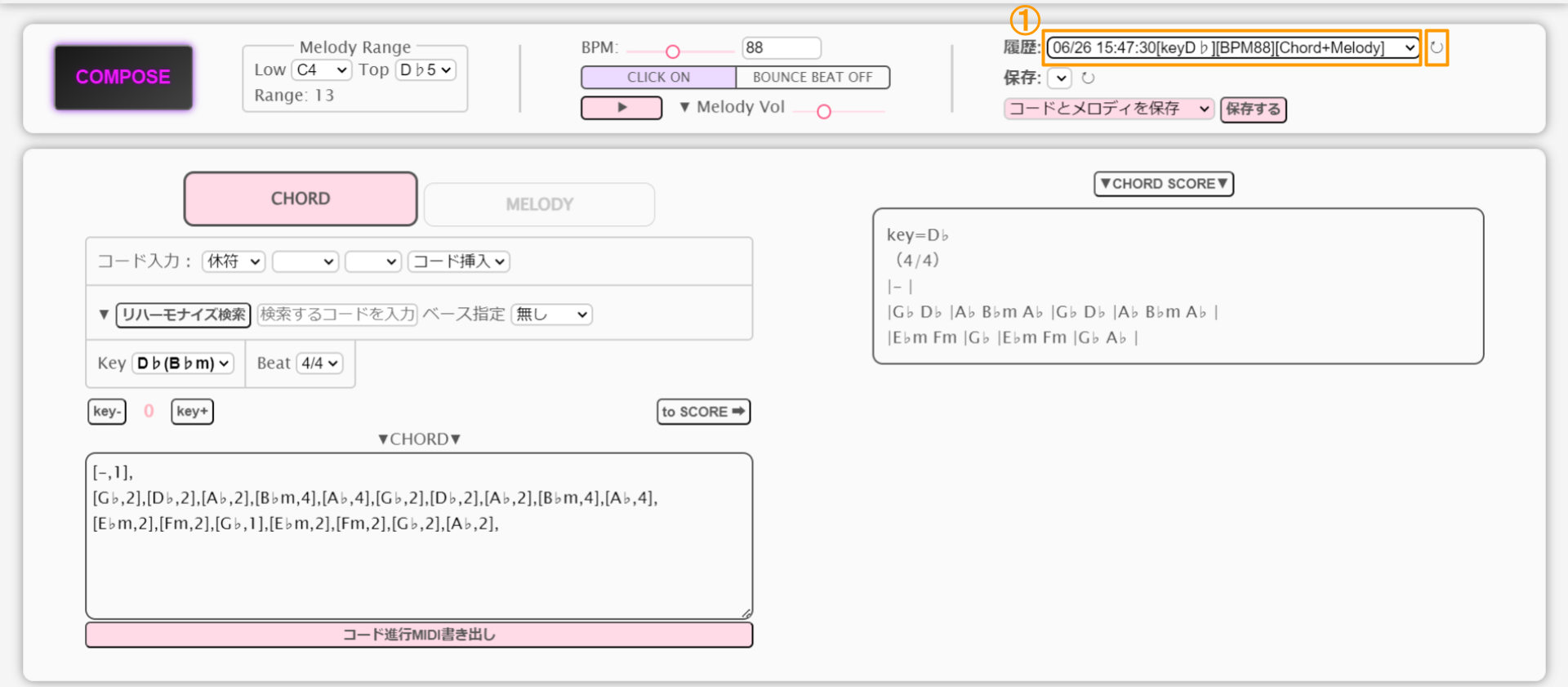
Task: Click the to SCORE arrow button
Action: [703, 412]
